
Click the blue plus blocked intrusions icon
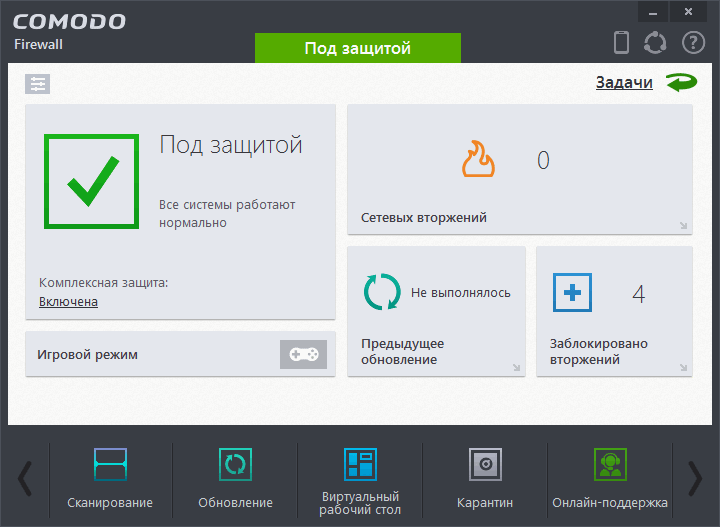572,292
